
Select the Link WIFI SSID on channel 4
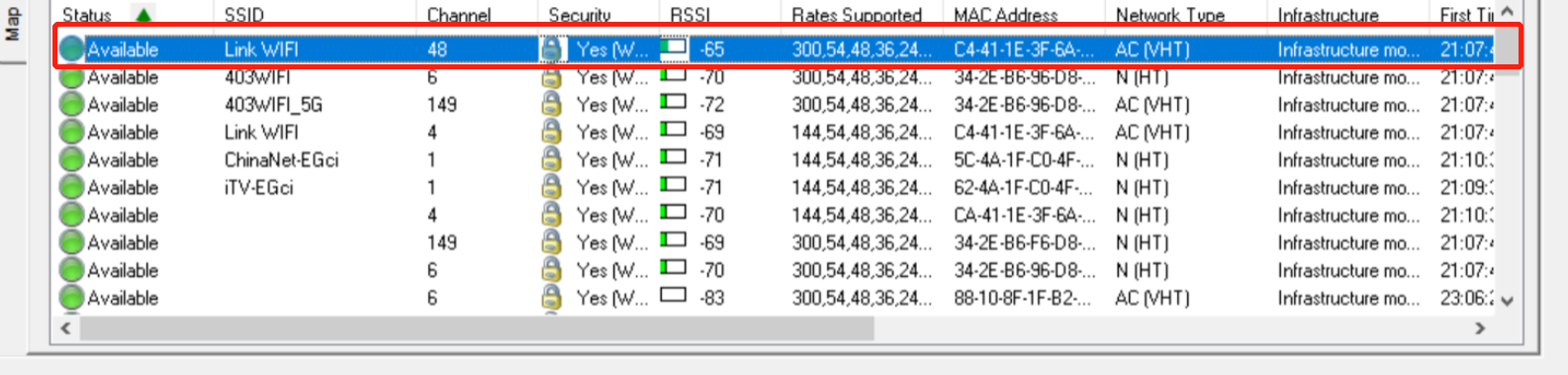pyautogui.click(x=261, y=133)
